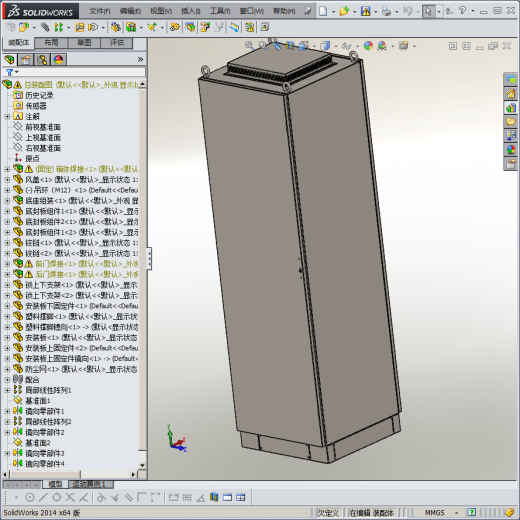Open the 工具(T) menu

[x=220, y=11]
